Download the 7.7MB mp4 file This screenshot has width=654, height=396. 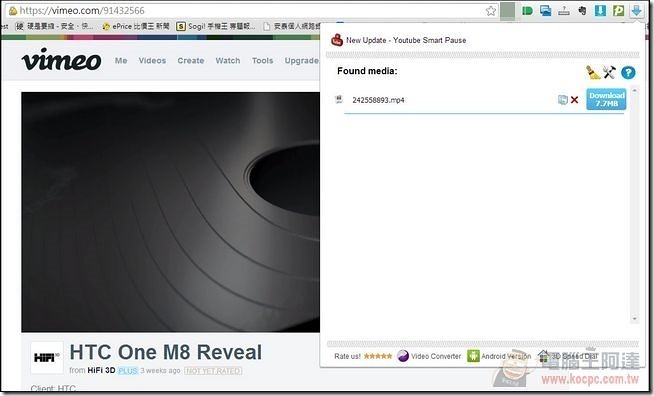606,99
